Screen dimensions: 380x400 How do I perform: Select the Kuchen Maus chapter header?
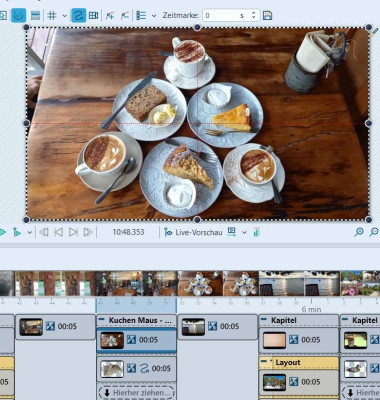137,320
